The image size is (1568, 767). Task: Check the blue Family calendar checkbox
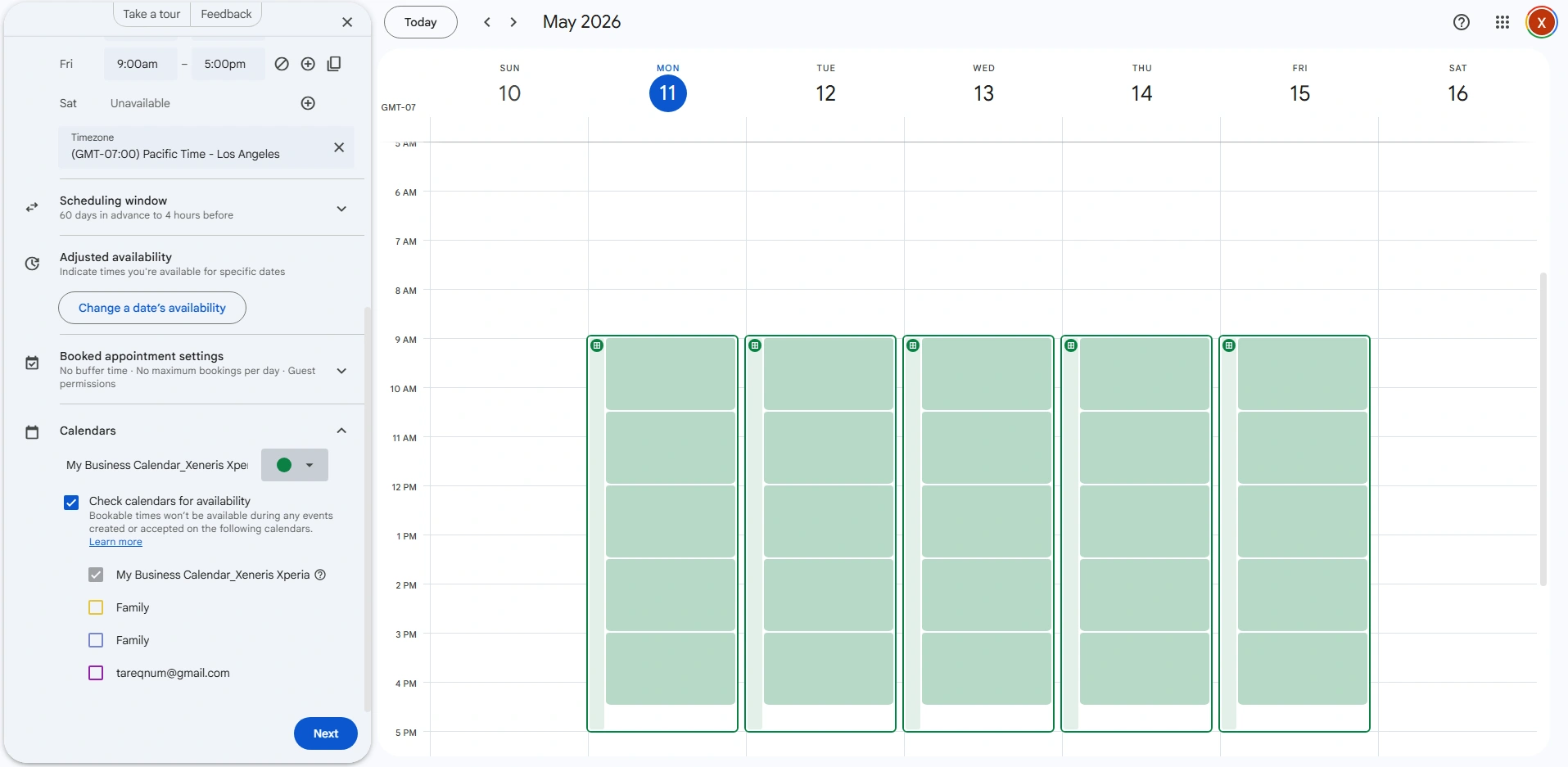[x=96, y=640]
